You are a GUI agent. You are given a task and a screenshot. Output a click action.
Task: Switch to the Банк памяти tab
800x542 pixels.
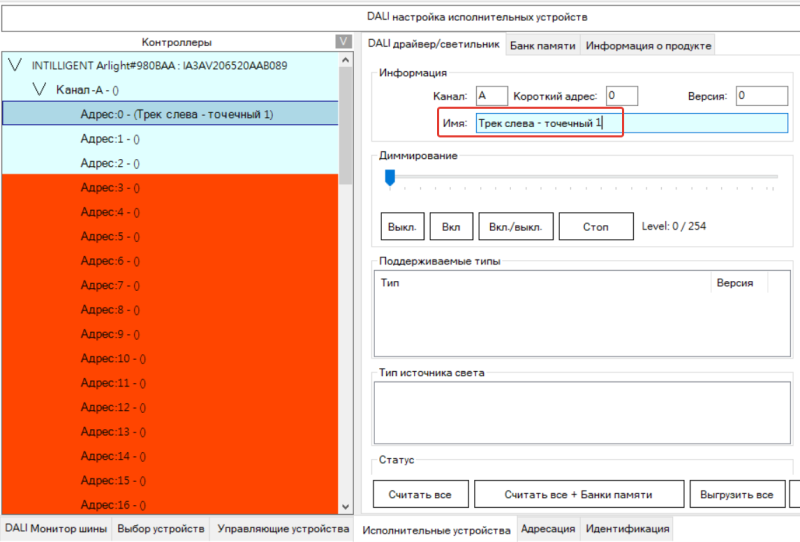pos(542,45)
